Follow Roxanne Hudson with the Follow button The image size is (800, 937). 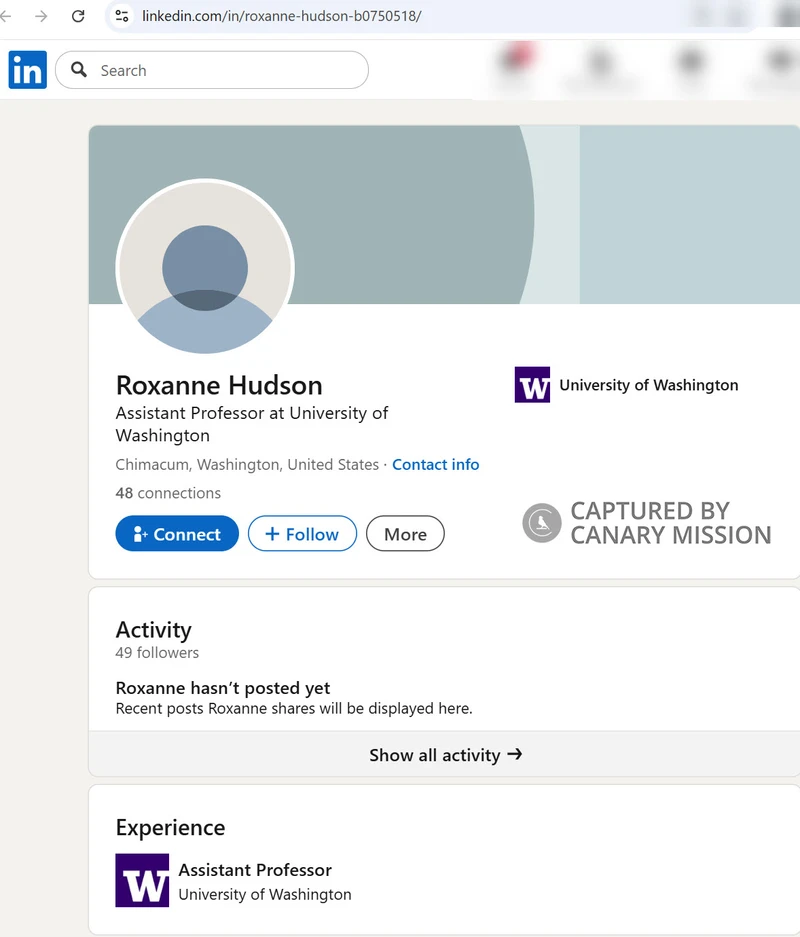tap(301, 534)
